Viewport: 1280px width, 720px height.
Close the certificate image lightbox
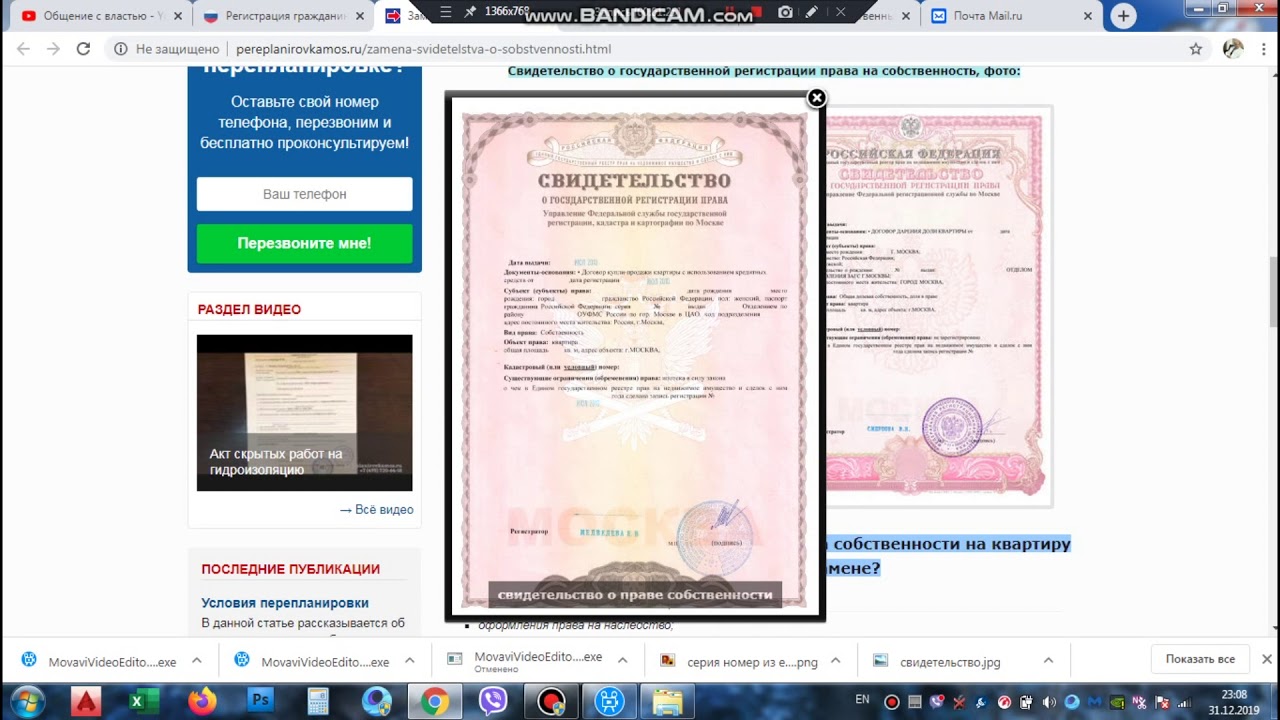817,98
